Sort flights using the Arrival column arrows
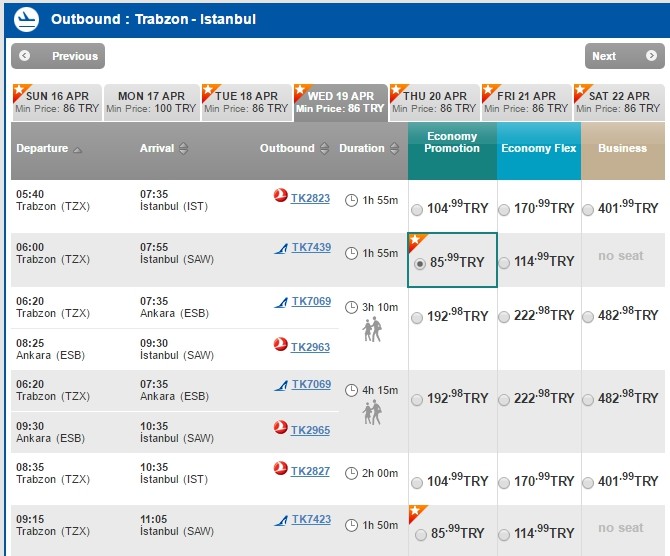Screen dimensions: 670x556 coord(183,149)
